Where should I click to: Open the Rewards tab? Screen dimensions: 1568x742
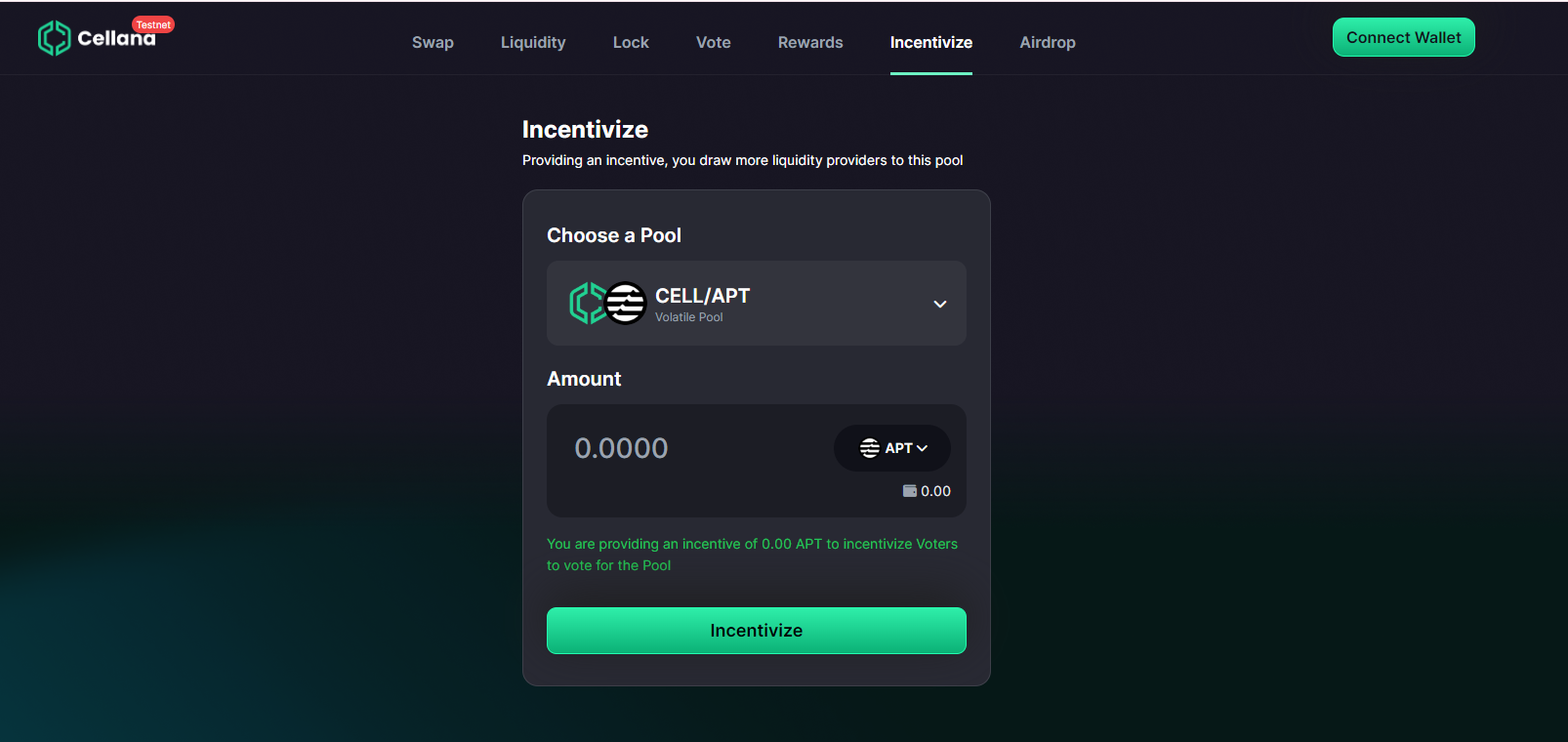tap(810, 42)
